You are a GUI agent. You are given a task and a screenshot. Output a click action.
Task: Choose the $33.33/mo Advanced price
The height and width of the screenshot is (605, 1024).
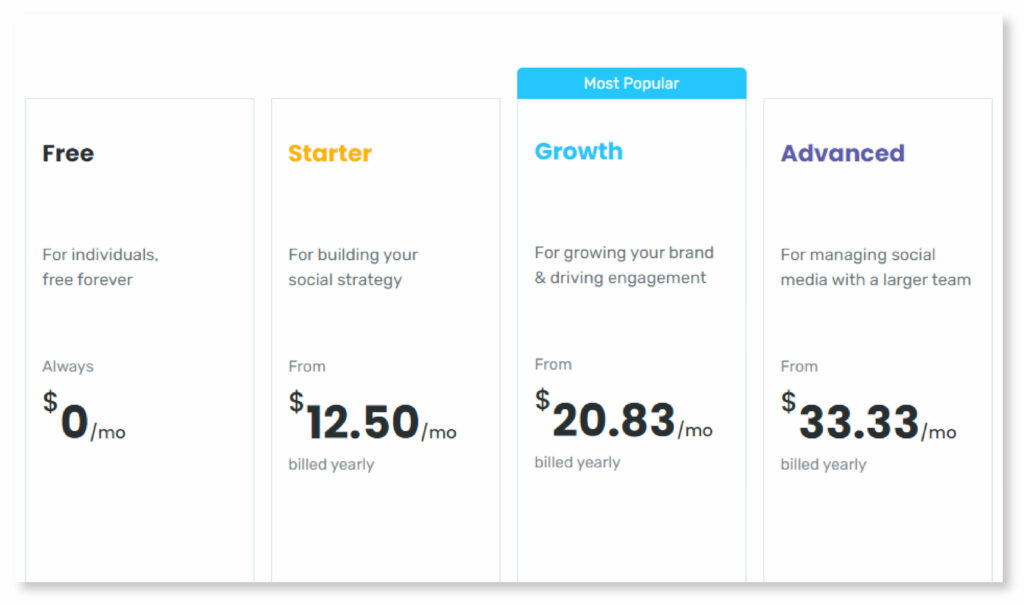click(x=868, y=421)
